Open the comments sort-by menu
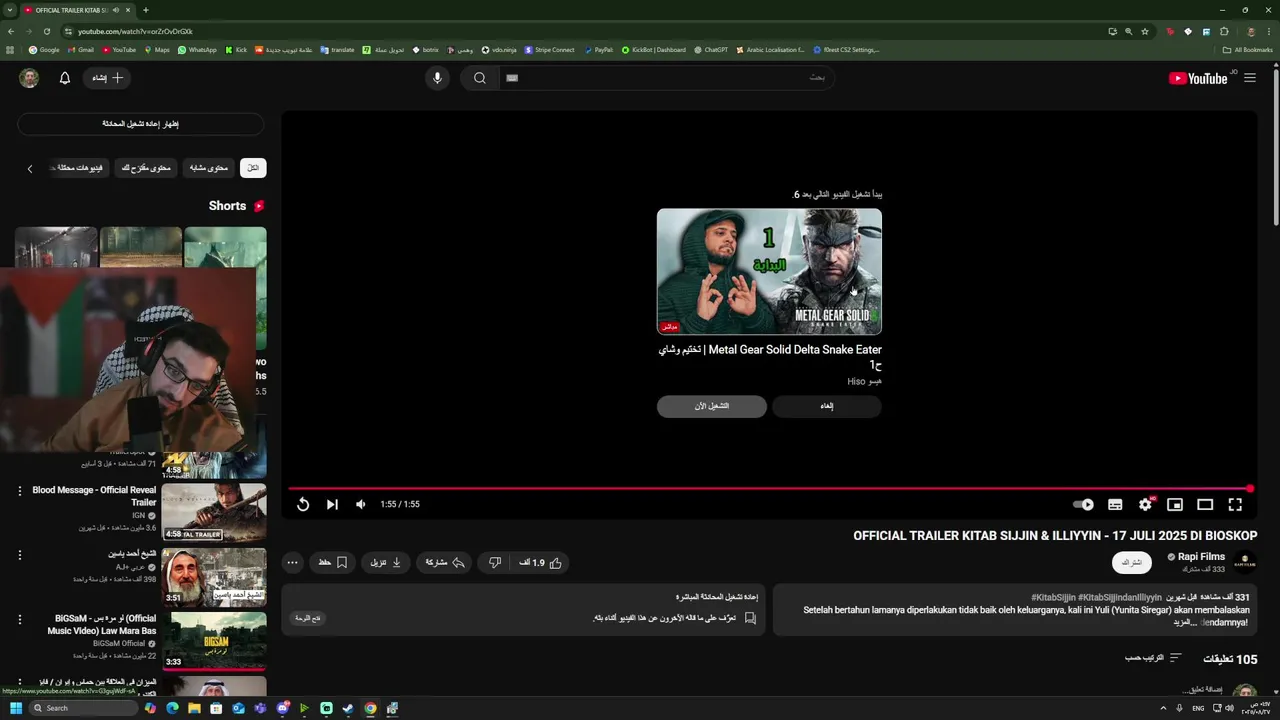The image size is (1280, 720). tap(1153, 658)
